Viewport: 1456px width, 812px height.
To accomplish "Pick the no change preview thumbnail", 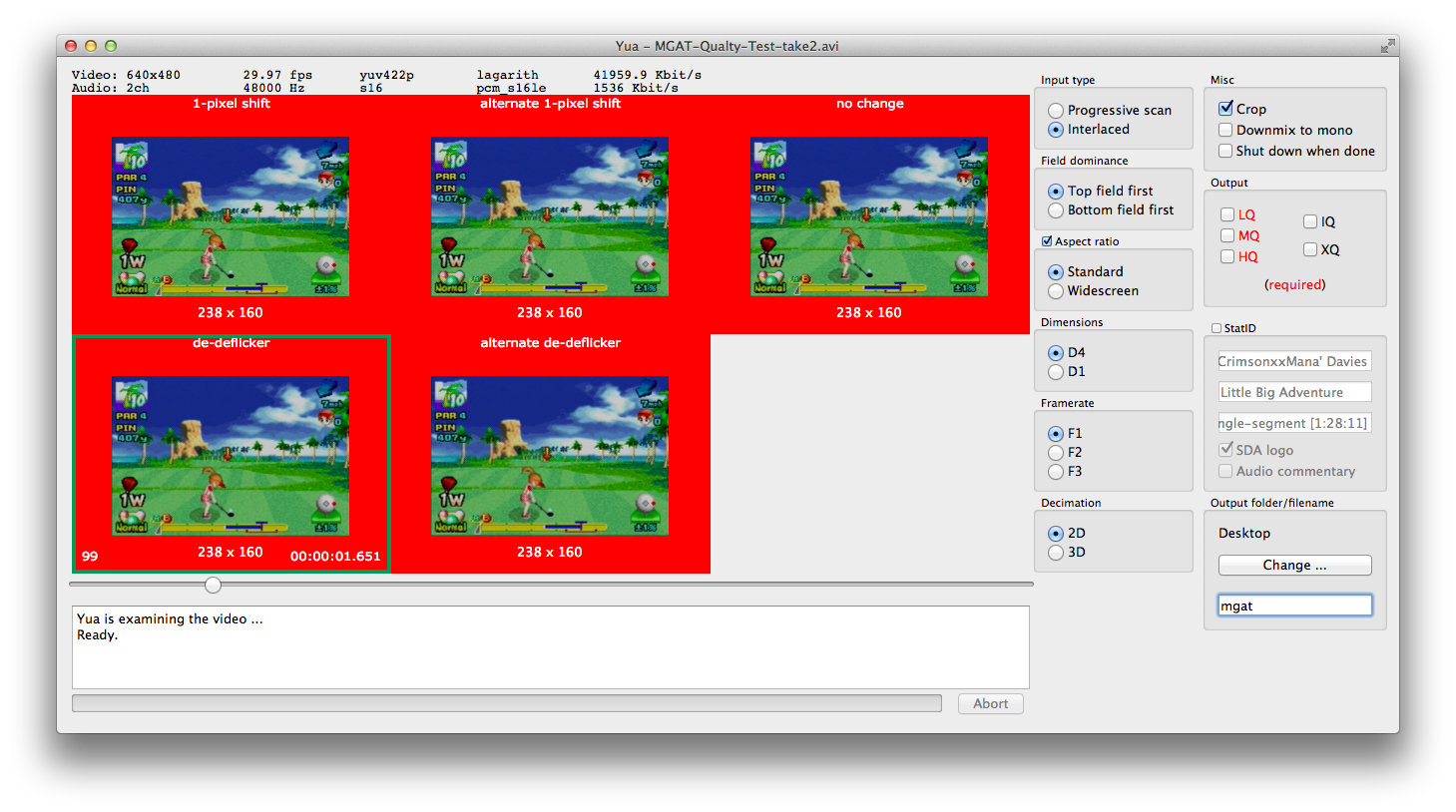I will 869,216.
